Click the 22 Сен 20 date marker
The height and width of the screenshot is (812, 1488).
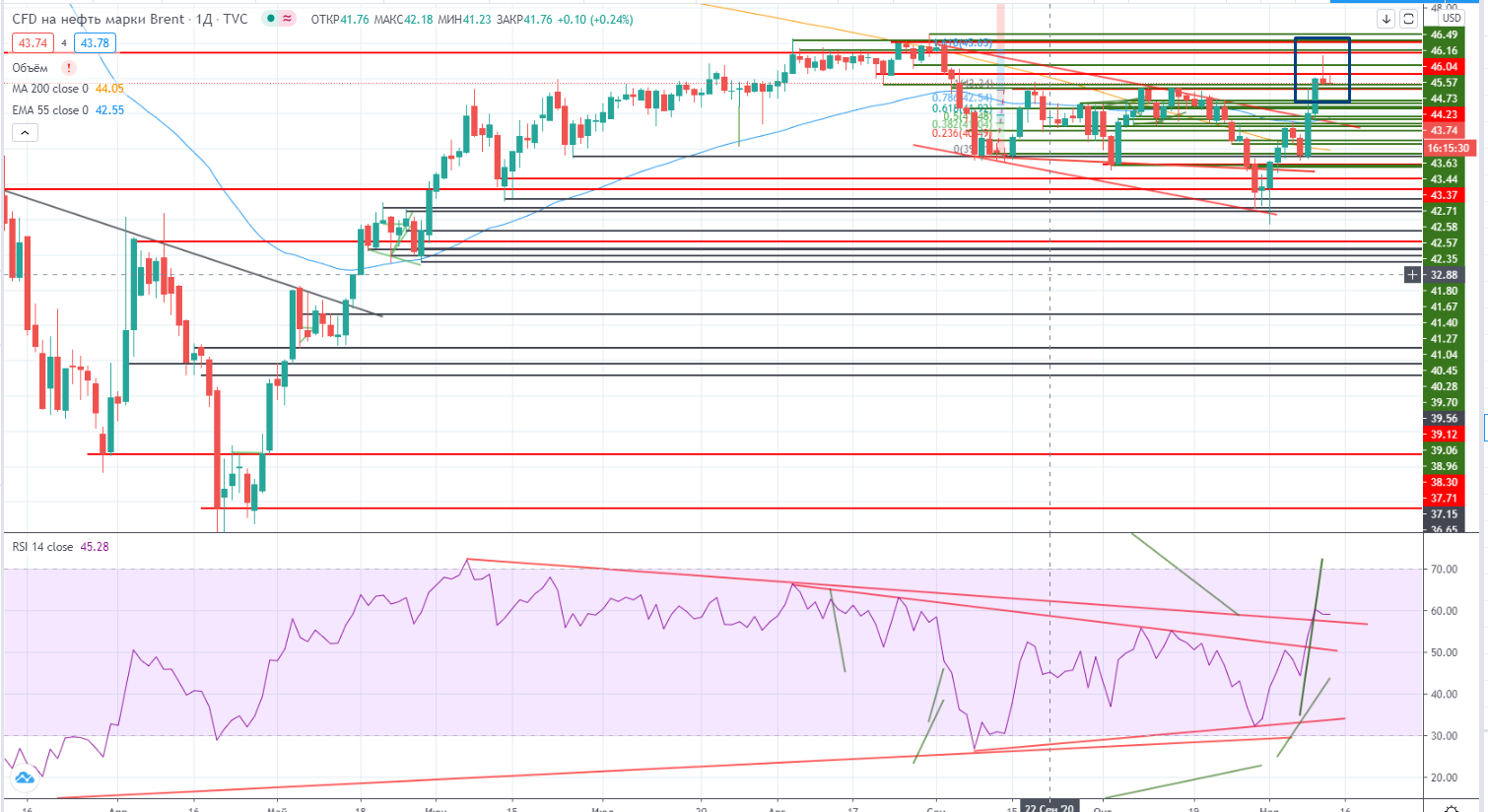1049,806
